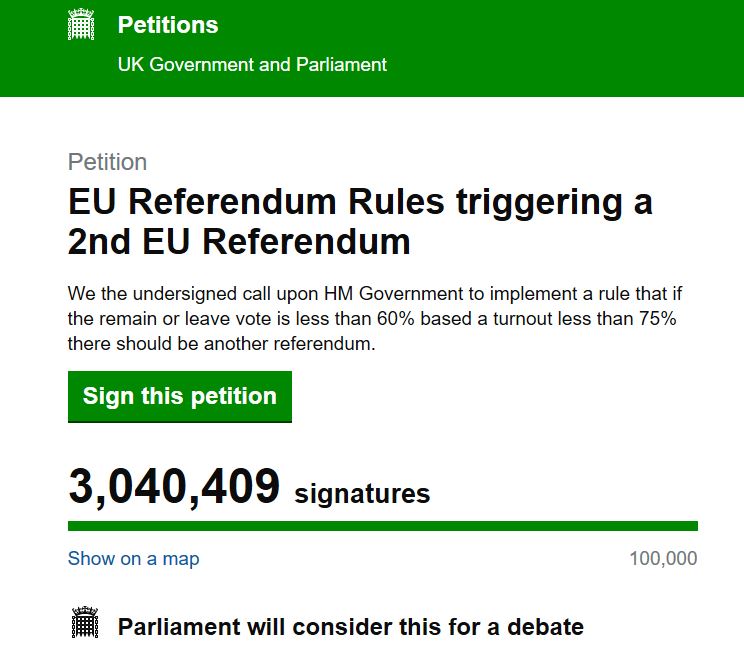The height and width of the screenshot is (651, 744).
Task: Click the green signature progress bar
Action: pyautogui.click(x=383, y=526)
